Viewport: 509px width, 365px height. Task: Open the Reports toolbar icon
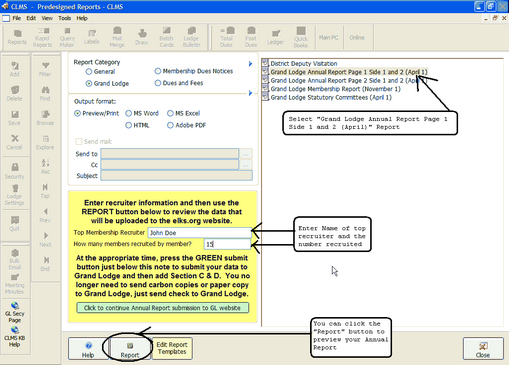pyautogui.click(x=17, y=37)
